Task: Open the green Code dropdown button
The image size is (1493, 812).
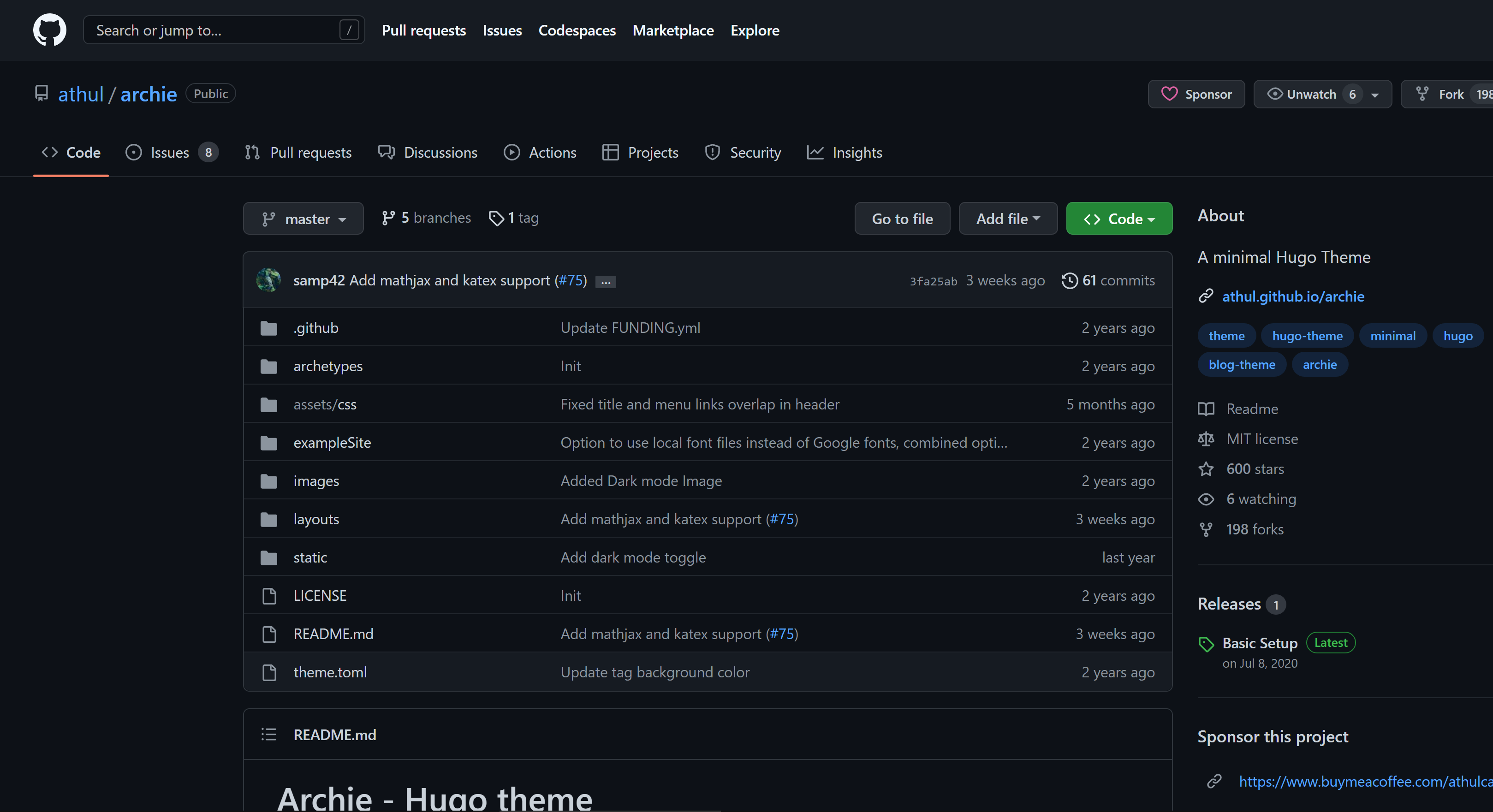Action: [x=1118, y=219]
